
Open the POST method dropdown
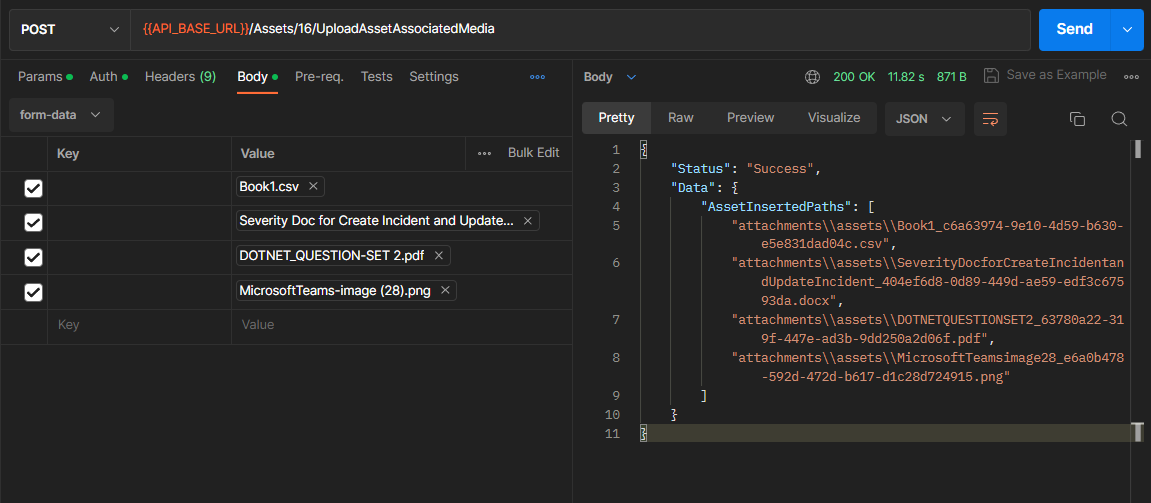[x=69, y=30]
